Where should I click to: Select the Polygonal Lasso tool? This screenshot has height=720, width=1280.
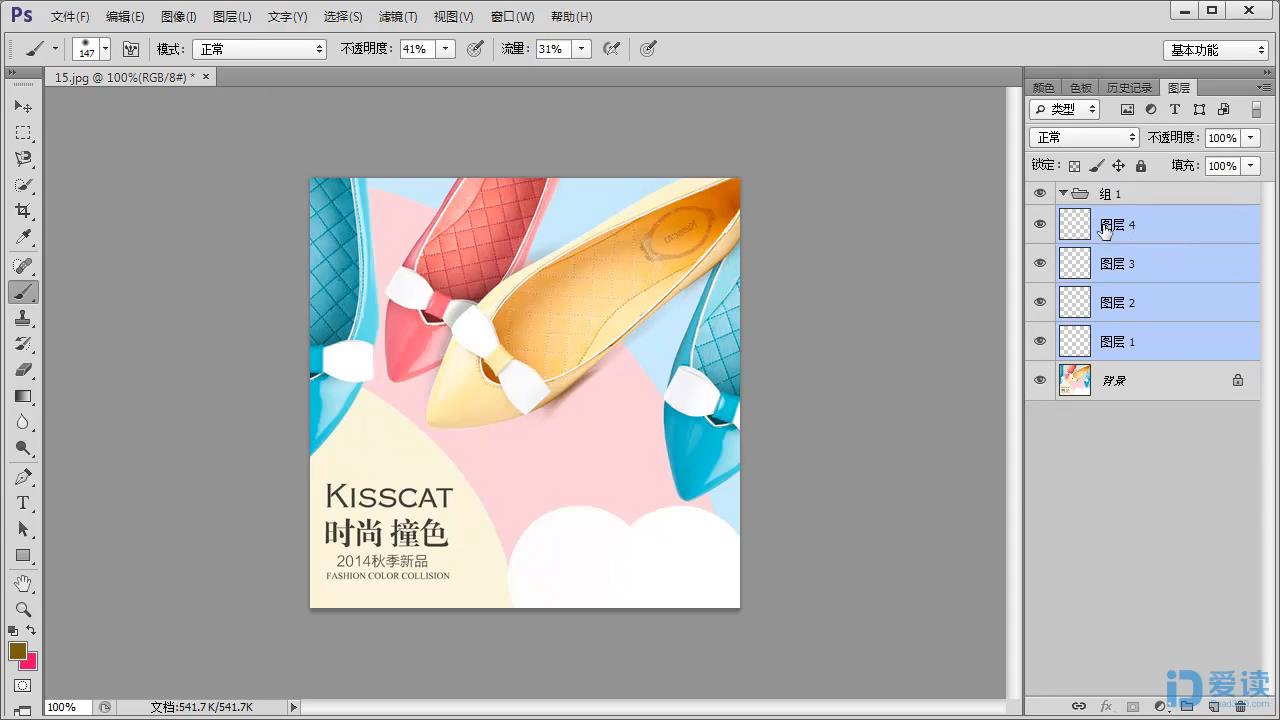pos(23,159)
